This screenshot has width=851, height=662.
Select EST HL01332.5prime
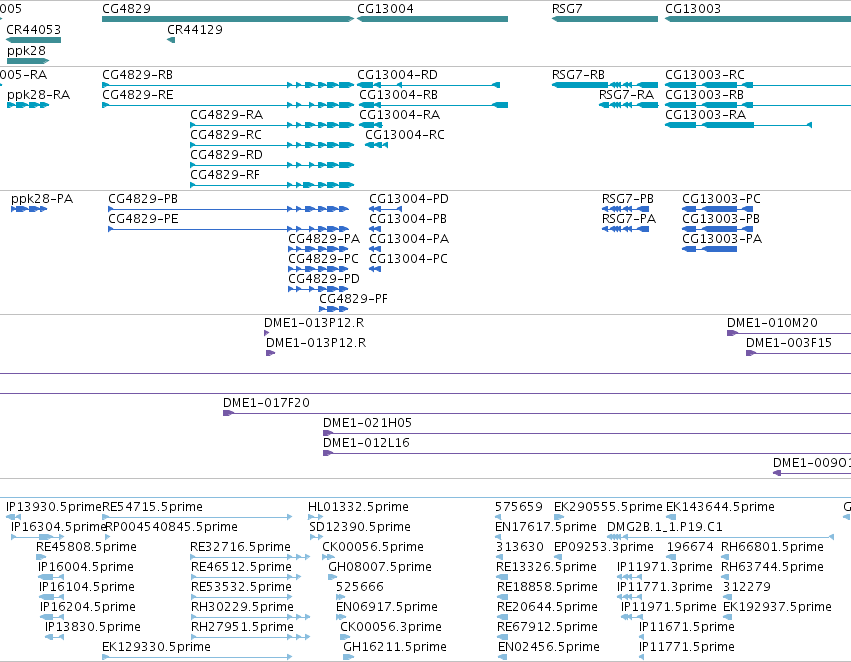coord(358,507)
